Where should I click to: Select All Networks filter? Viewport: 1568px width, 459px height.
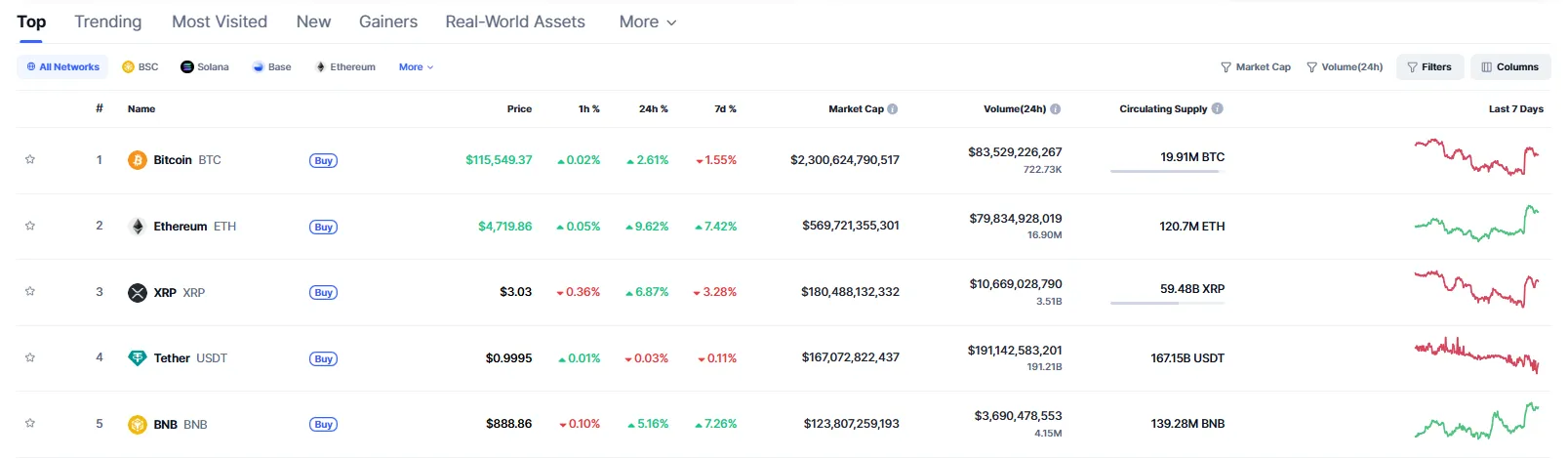(63, 67)
